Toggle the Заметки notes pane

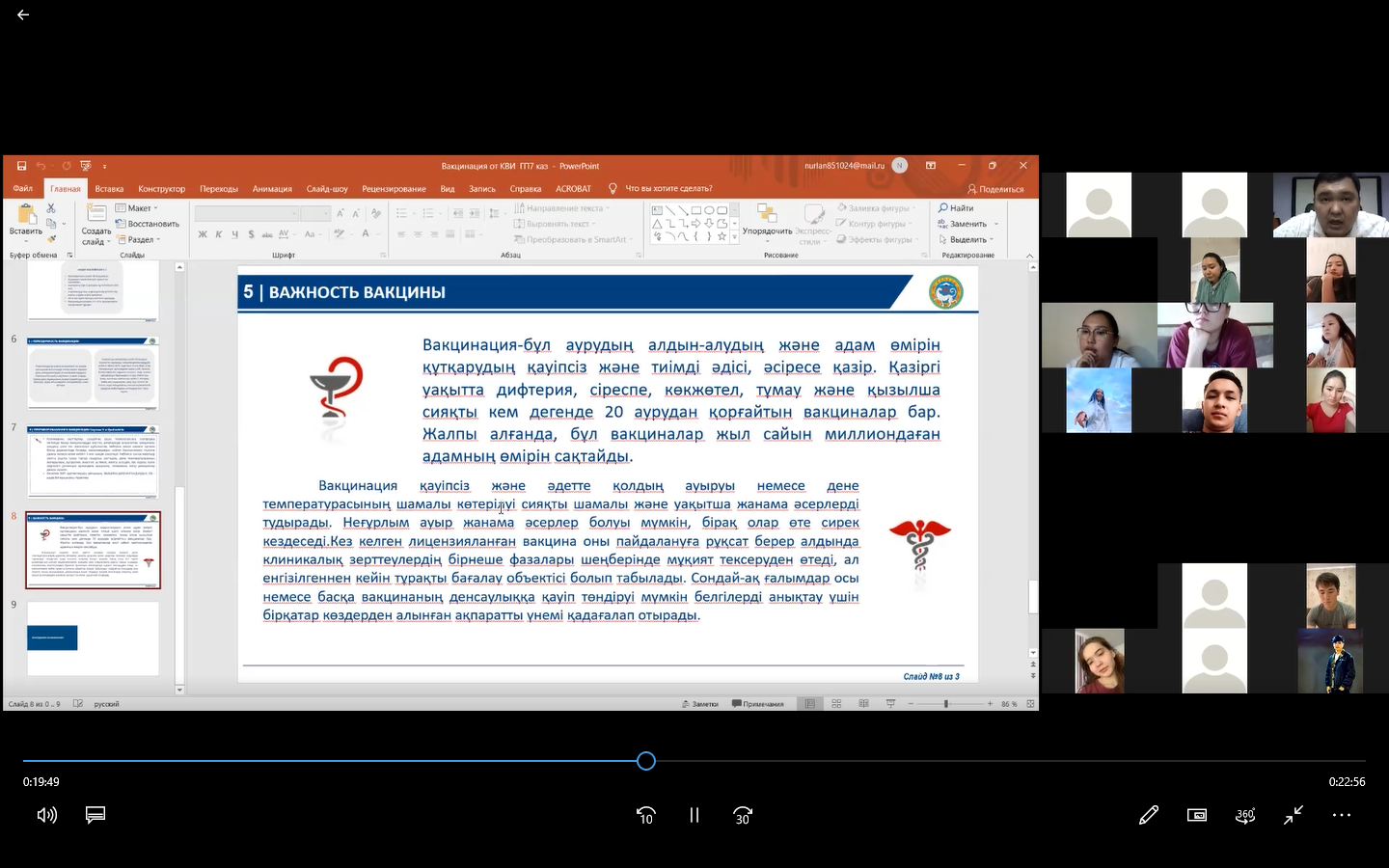point(699,704)
